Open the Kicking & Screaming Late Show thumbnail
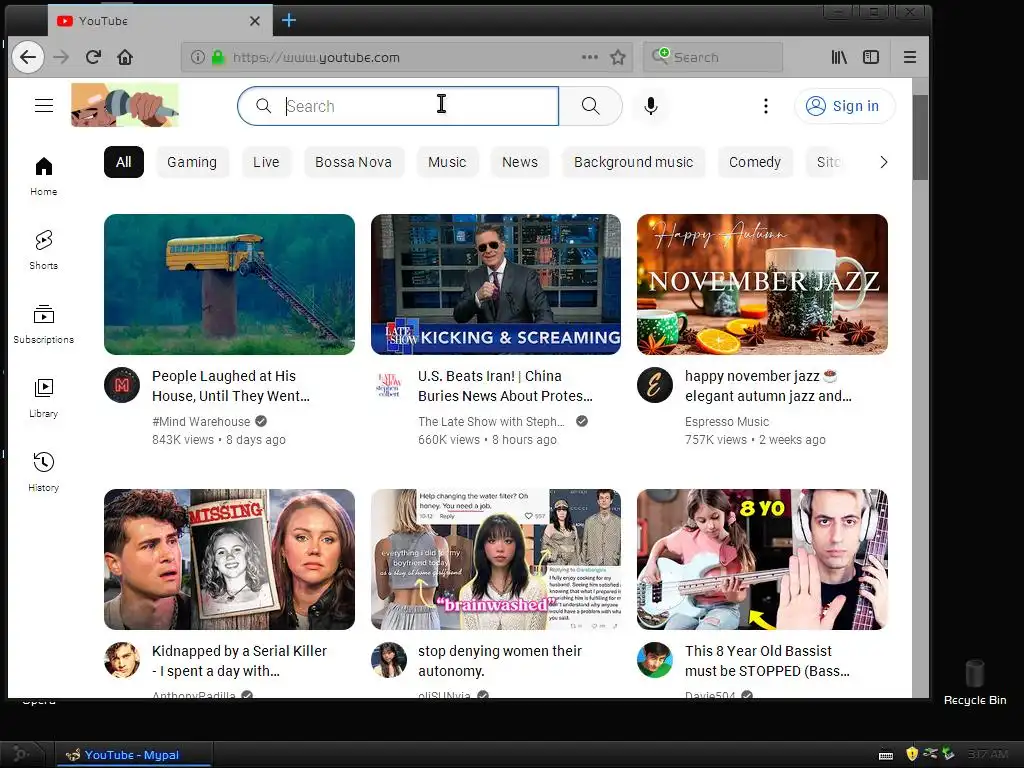Image resolution: width=1024 pixels, height=768 pixels. click(x=496, y=284)
